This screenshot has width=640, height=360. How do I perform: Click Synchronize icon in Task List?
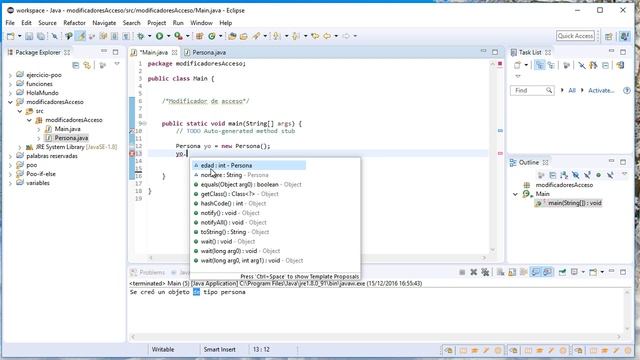[620, 65]
